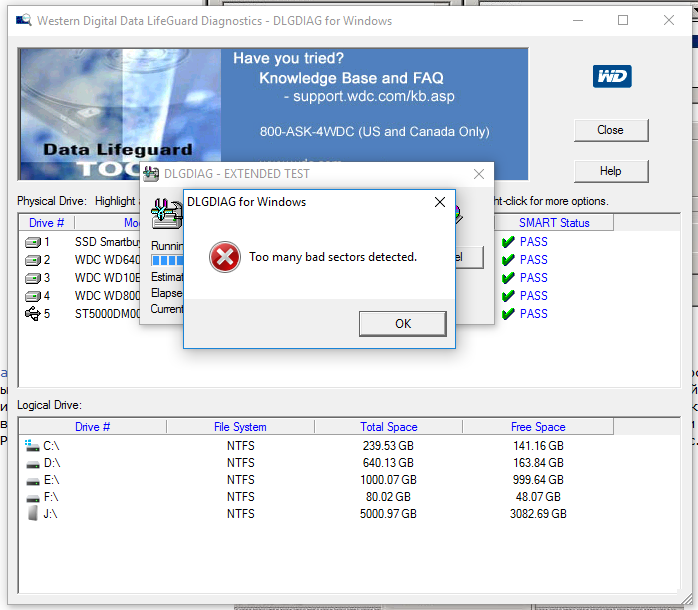The height and width of the screenshot is (610, 698).
Task: Click NTFS file system for C:\ row
Action: click(x=241, y=446)
